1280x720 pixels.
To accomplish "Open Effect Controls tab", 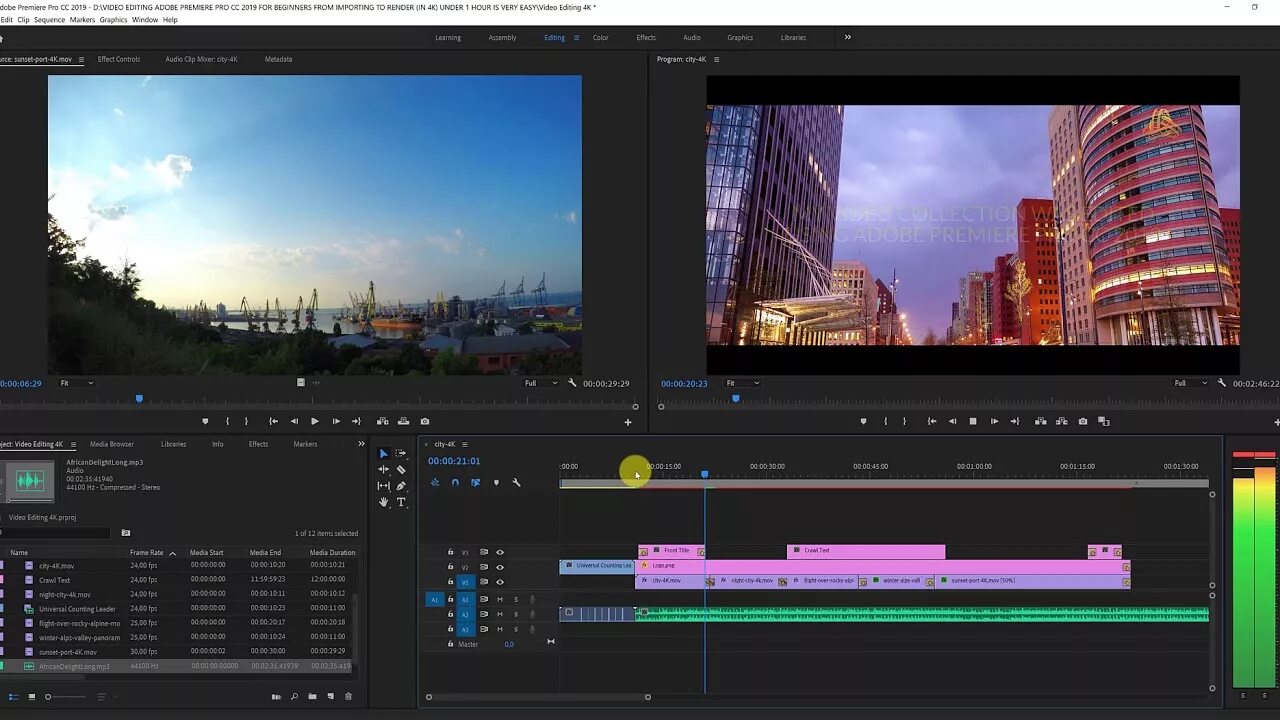I will pos(119,59).
